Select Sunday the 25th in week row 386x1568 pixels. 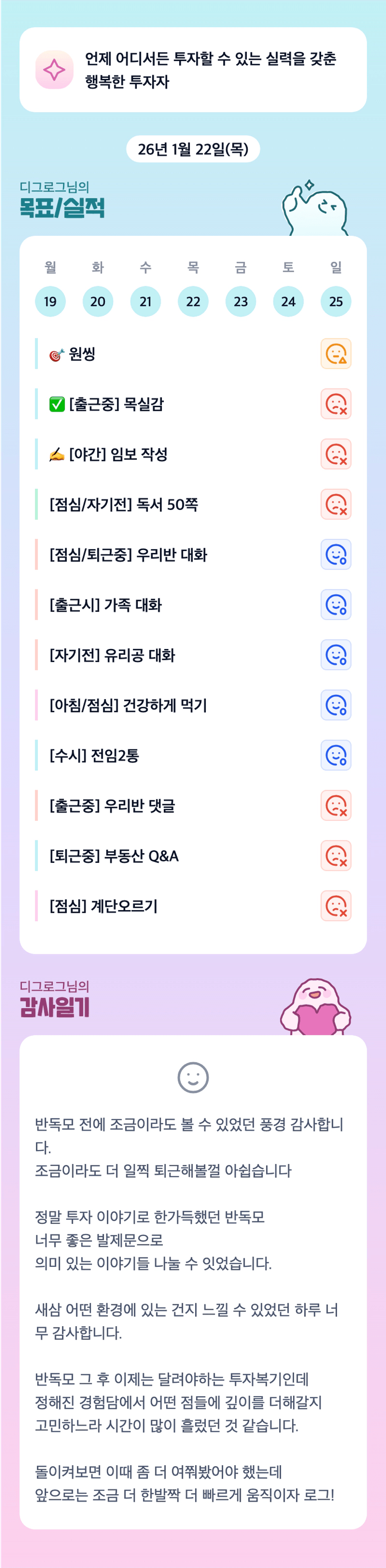coord(336,301)
